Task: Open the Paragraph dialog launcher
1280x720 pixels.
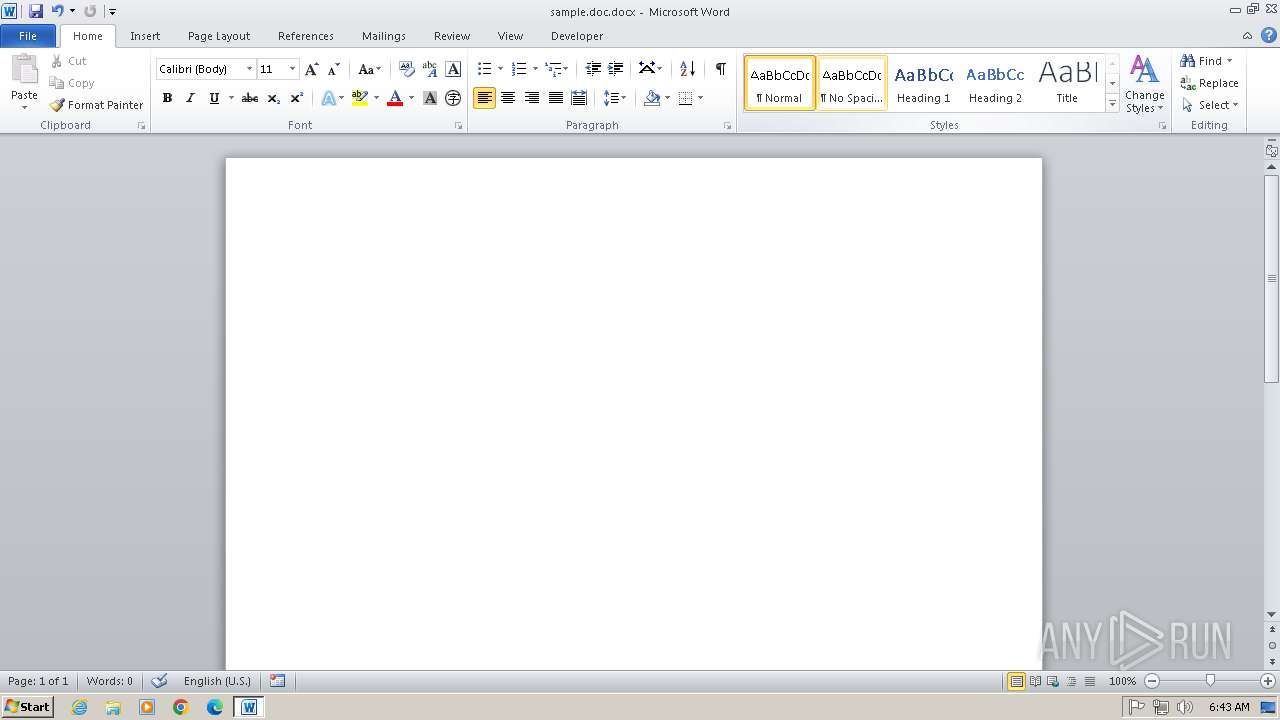Action: tap(728, 126)
